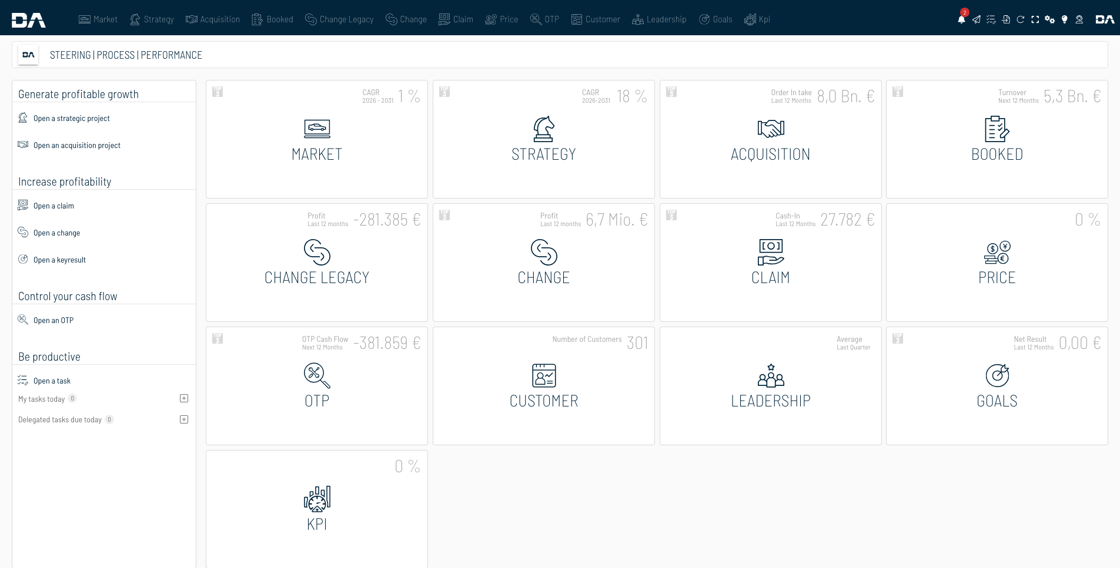The image size is (1120, 568).
Task: Click Open a task link
Action: coord(51,381)
